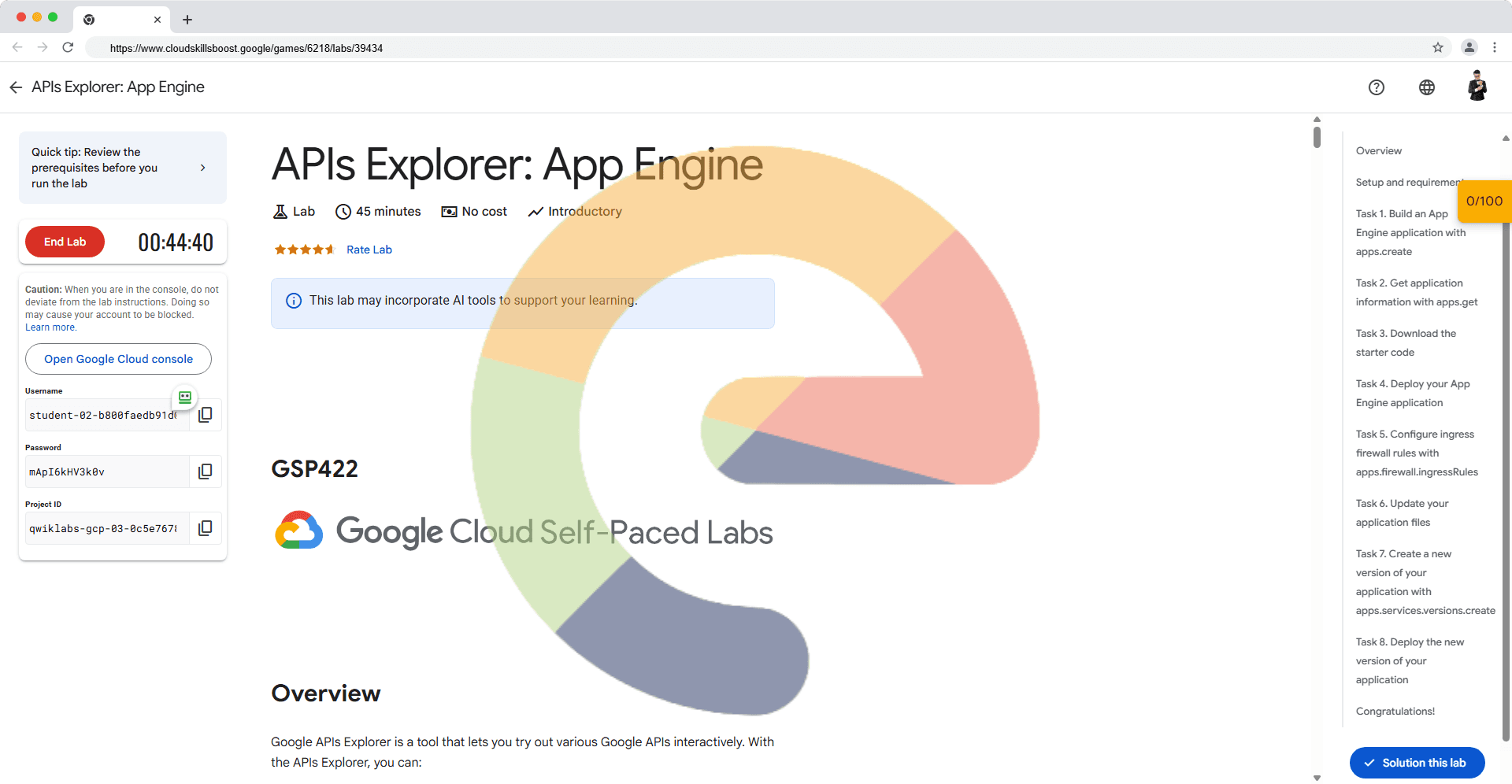Bookmark this page with the star icon
Screen dimensions: 1512x784
1438,47
